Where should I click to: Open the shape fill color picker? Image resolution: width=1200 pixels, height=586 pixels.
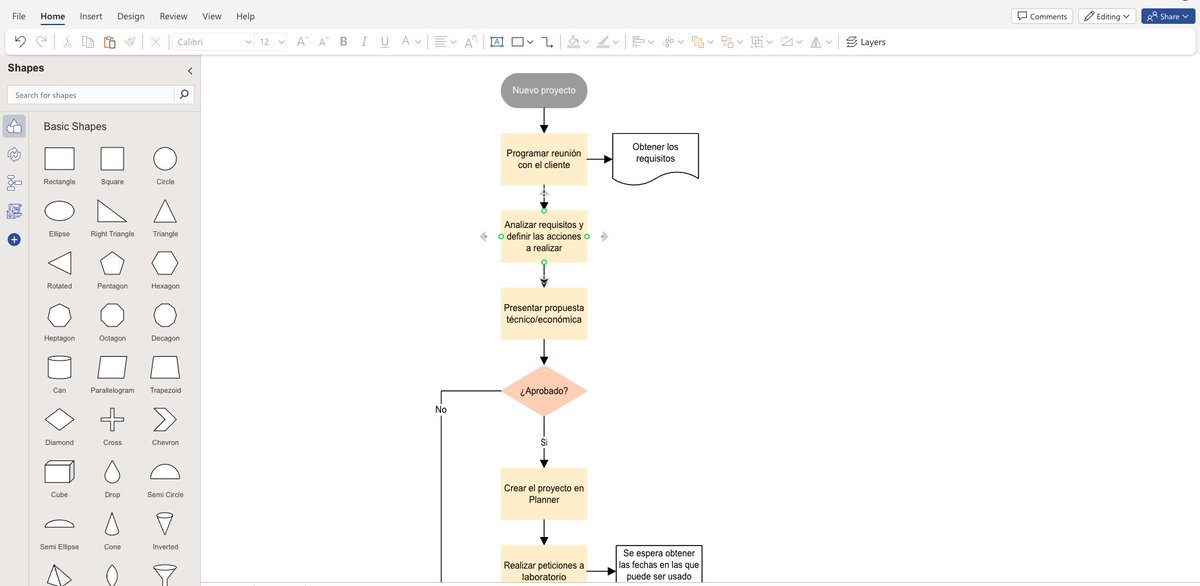click(x=583, y=41)
